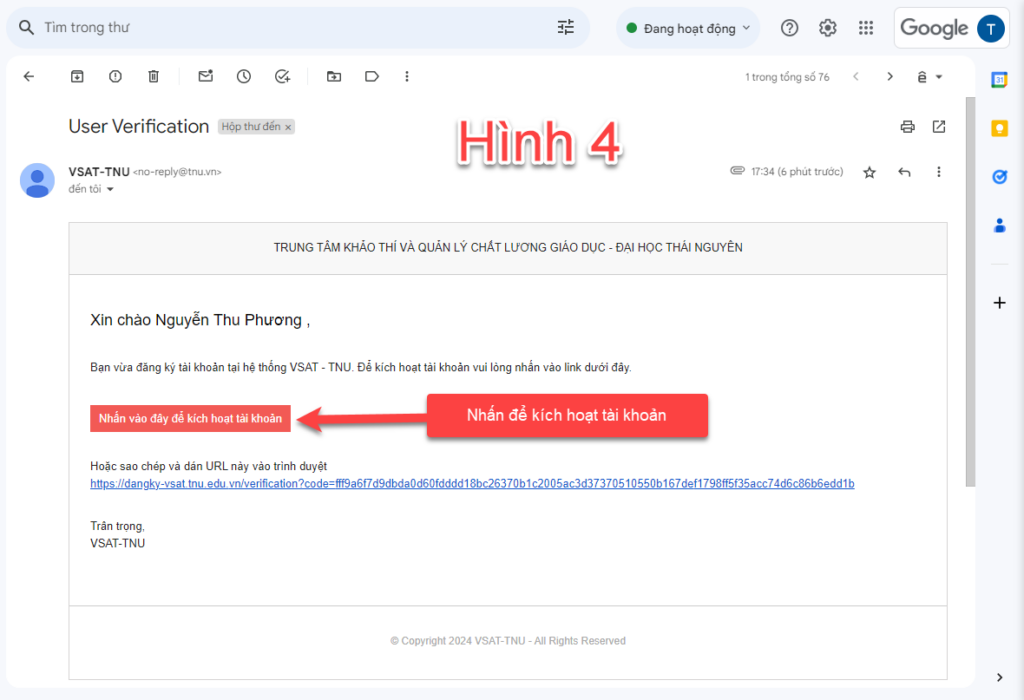Click the no-reply@tnu.vn sender address
This screenshot has width=1024, height=700.
pyautogui.click(x=177, y=172)
